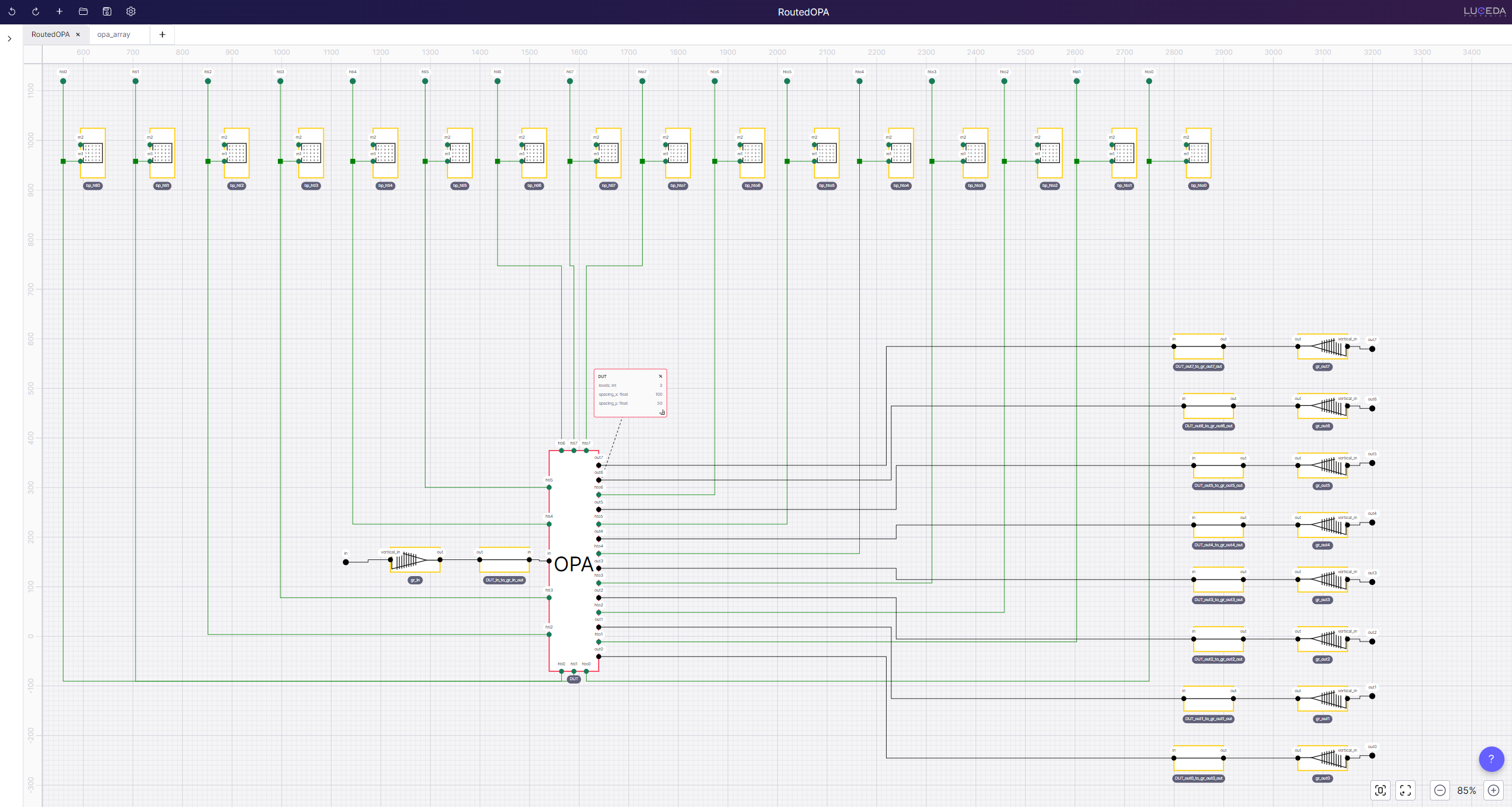The image size is (1512, 807).
Task: Switch to the opa_array tab
Action: 114,35
